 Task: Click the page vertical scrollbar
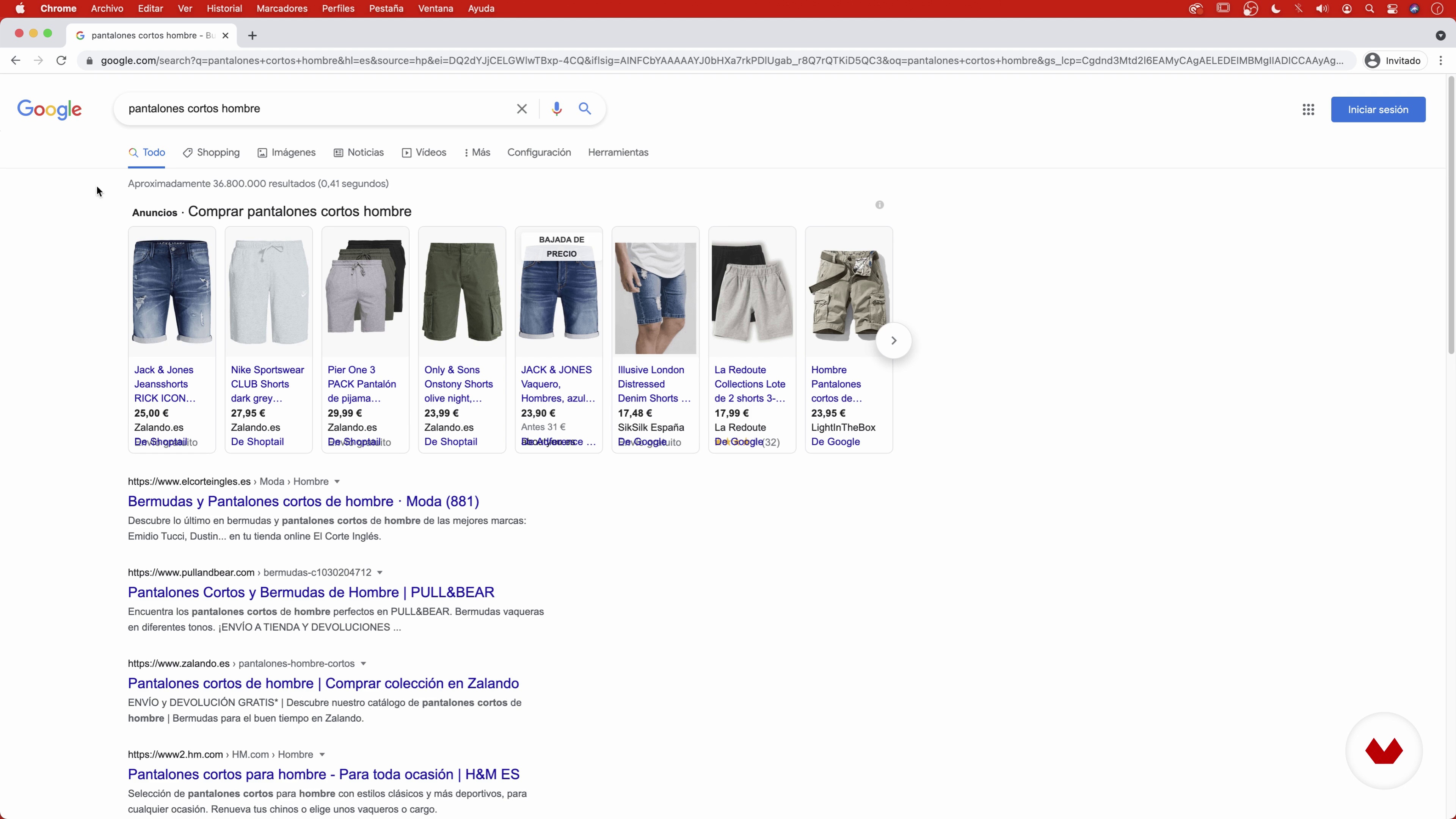coord(1451,216)
